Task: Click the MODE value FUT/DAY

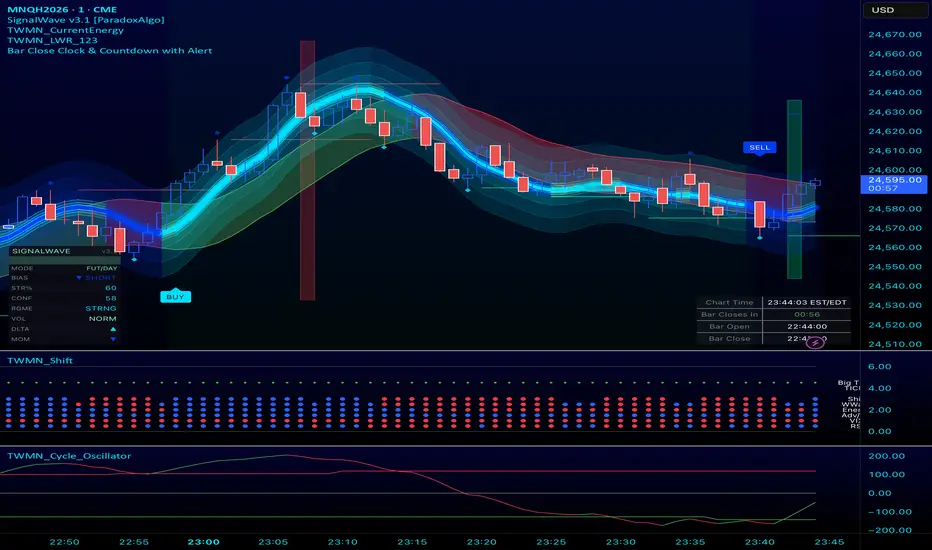Action: coord(102,268)
